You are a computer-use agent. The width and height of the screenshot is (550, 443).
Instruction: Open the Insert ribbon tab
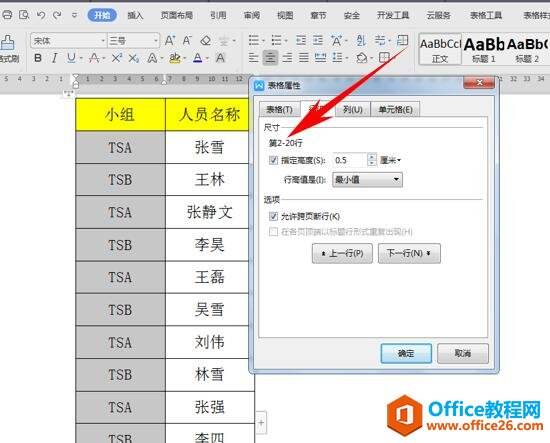pyautogui.click(x=135, y=15)
